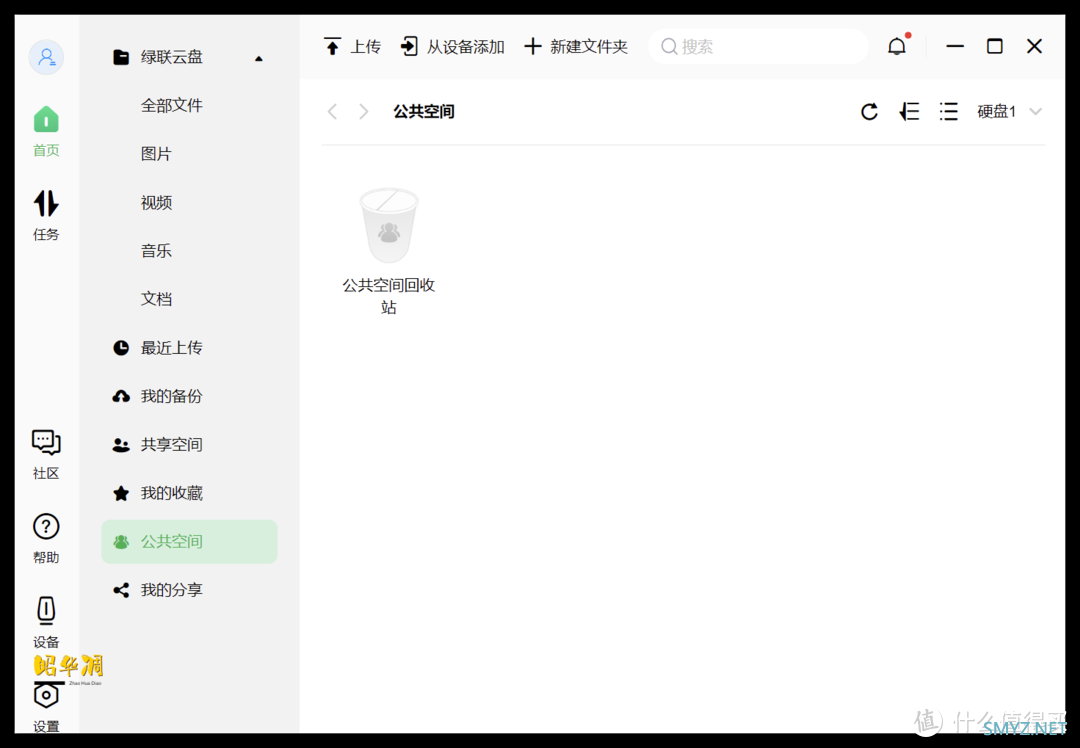Collapse the 绿联云盘 tree arrow
1080x748 pixels.
(259, 59)
